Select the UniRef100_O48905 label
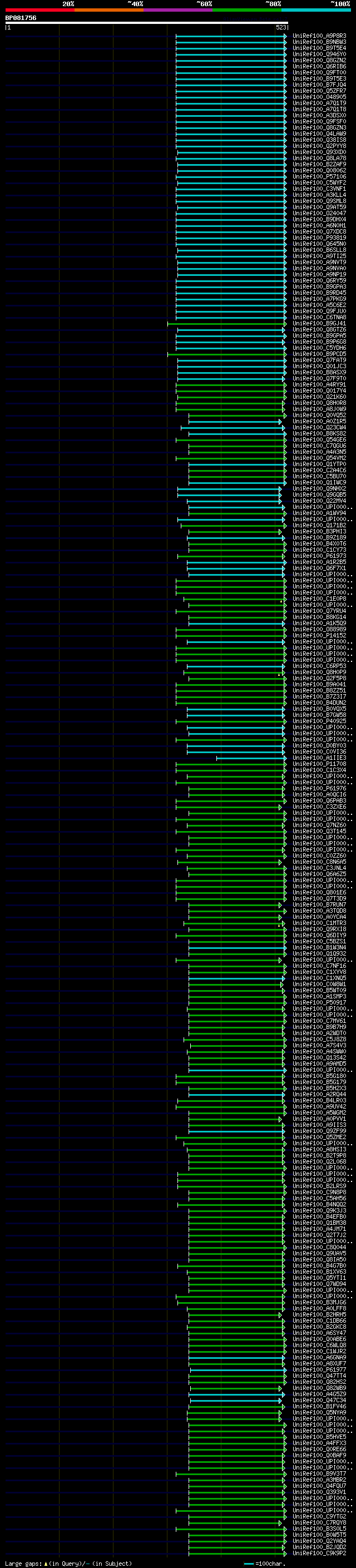 click(x=319, y=97)
